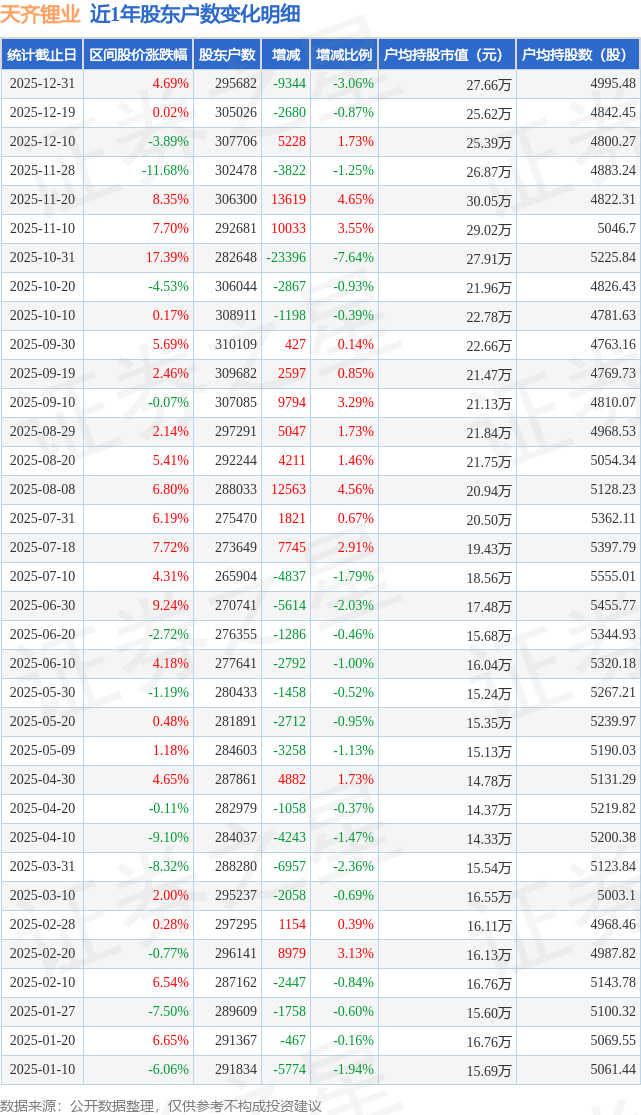This screenshot has width=641, height=1115.
Task: Click the 5555.01 average shares cell
Action: 613,577
